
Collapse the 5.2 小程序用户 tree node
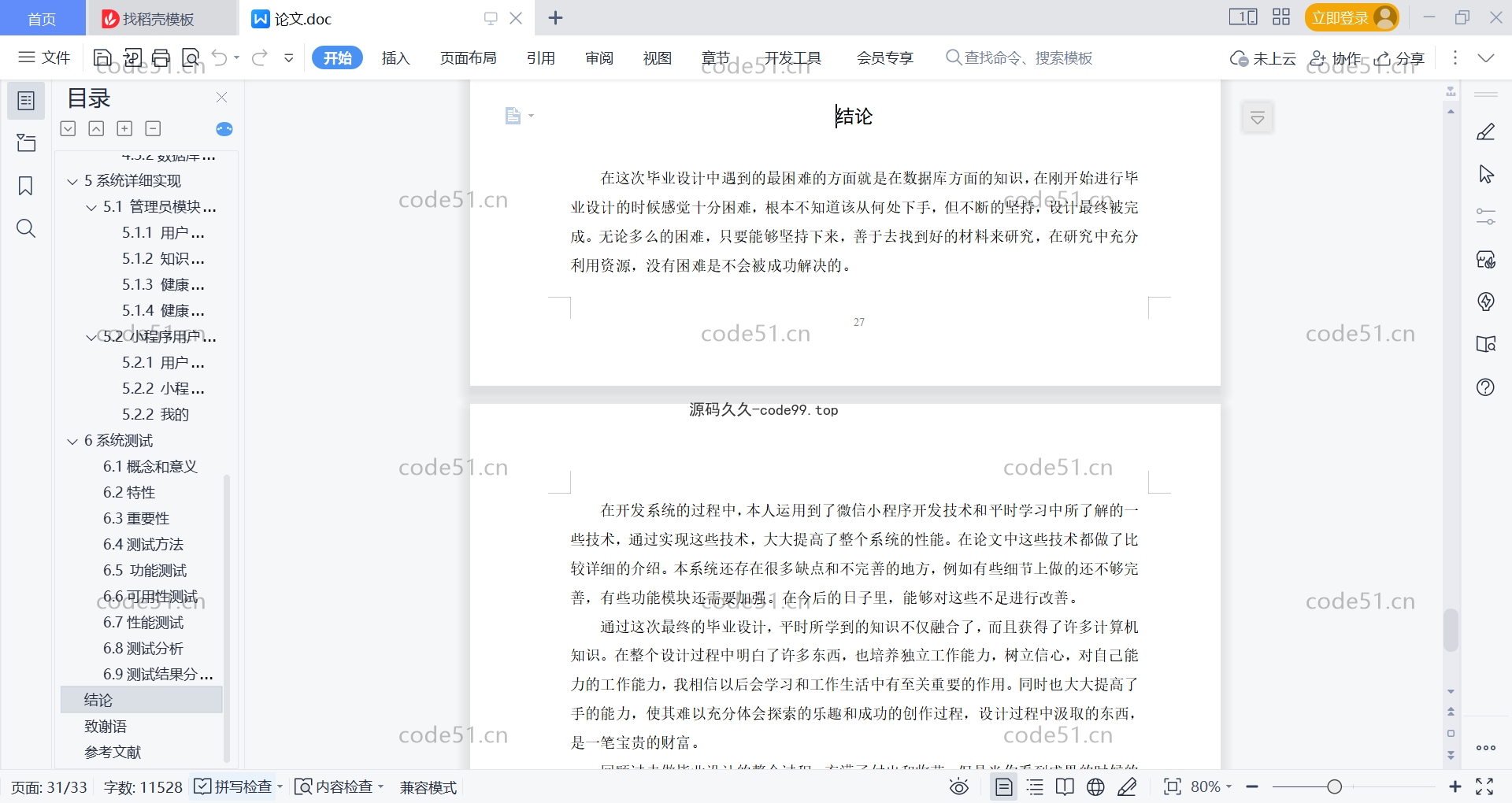(x=91, y=337)
